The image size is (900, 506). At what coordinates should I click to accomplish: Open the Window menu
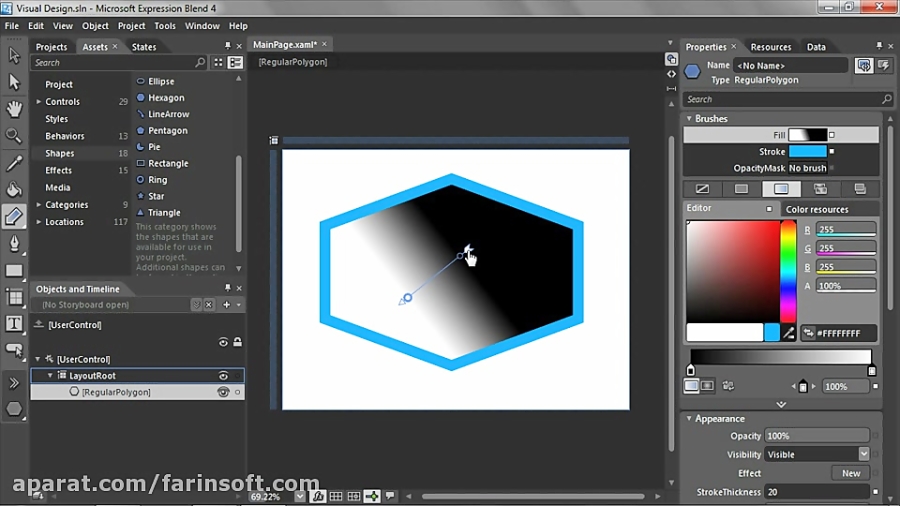click(x=201, y=26)
